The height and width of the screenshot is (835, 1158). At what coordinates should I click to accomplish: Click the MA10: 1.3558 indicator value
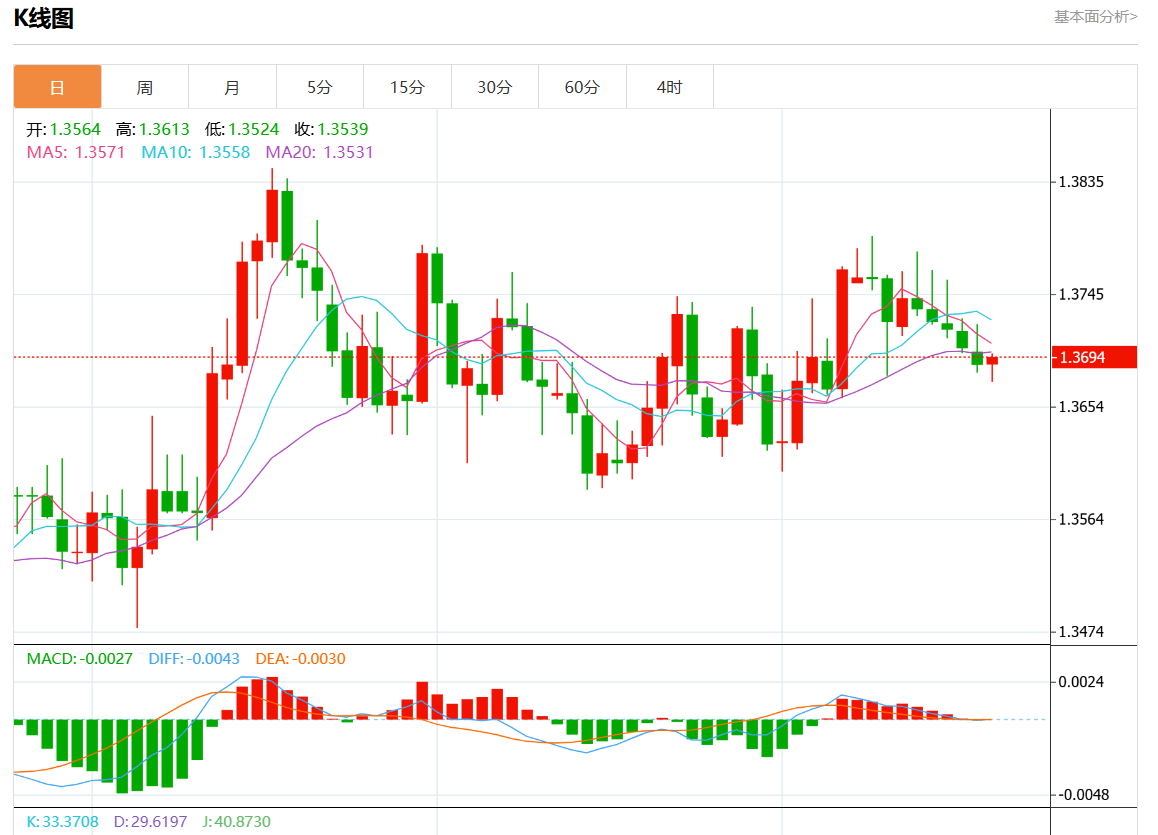click(196, 152)
